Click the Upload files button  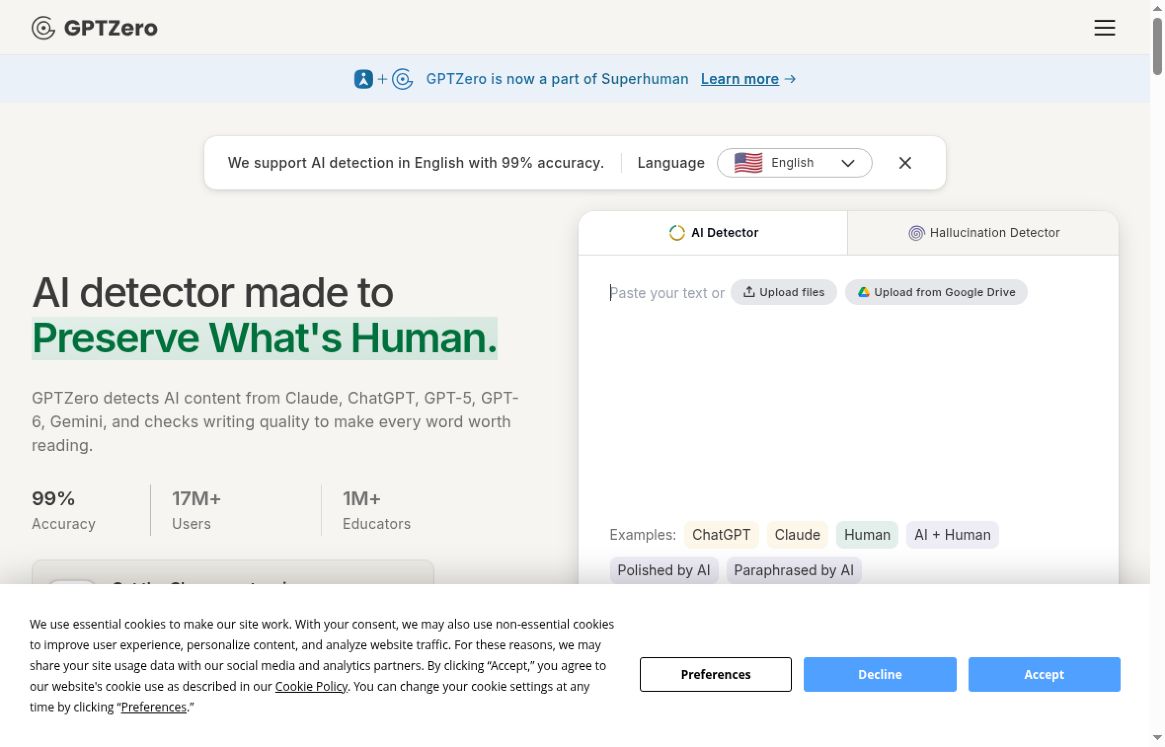pyautogui.click(x=784, y=292)
